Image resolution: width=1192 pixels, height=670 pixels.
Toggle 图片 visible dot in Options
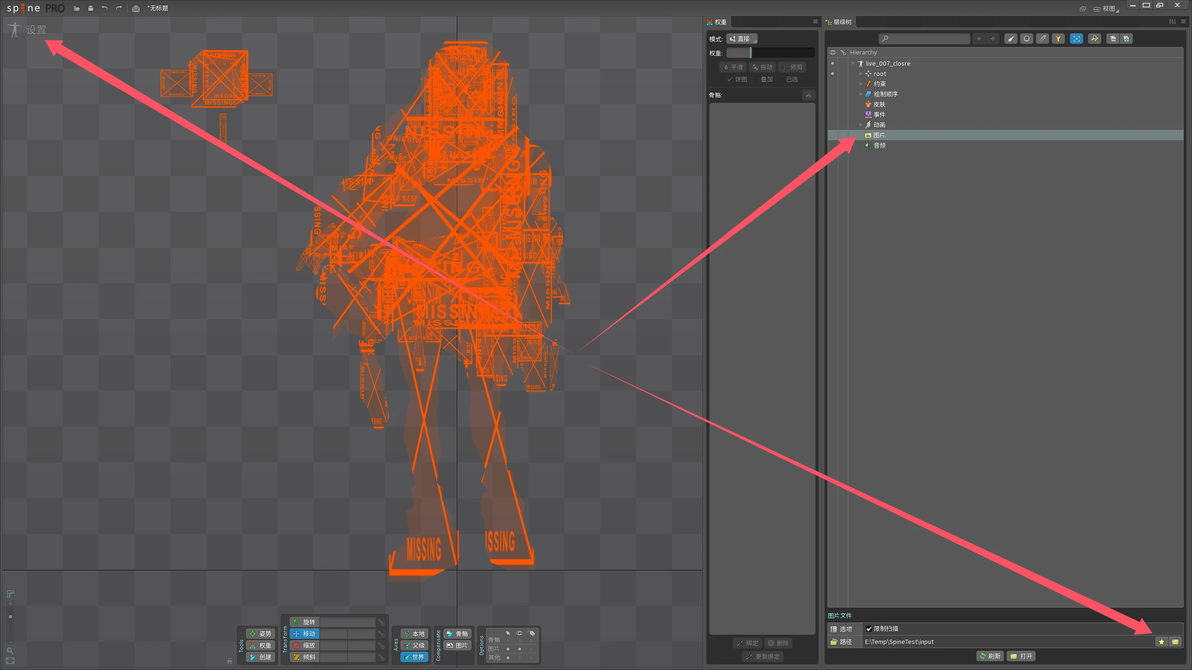[x=520, y=649]
